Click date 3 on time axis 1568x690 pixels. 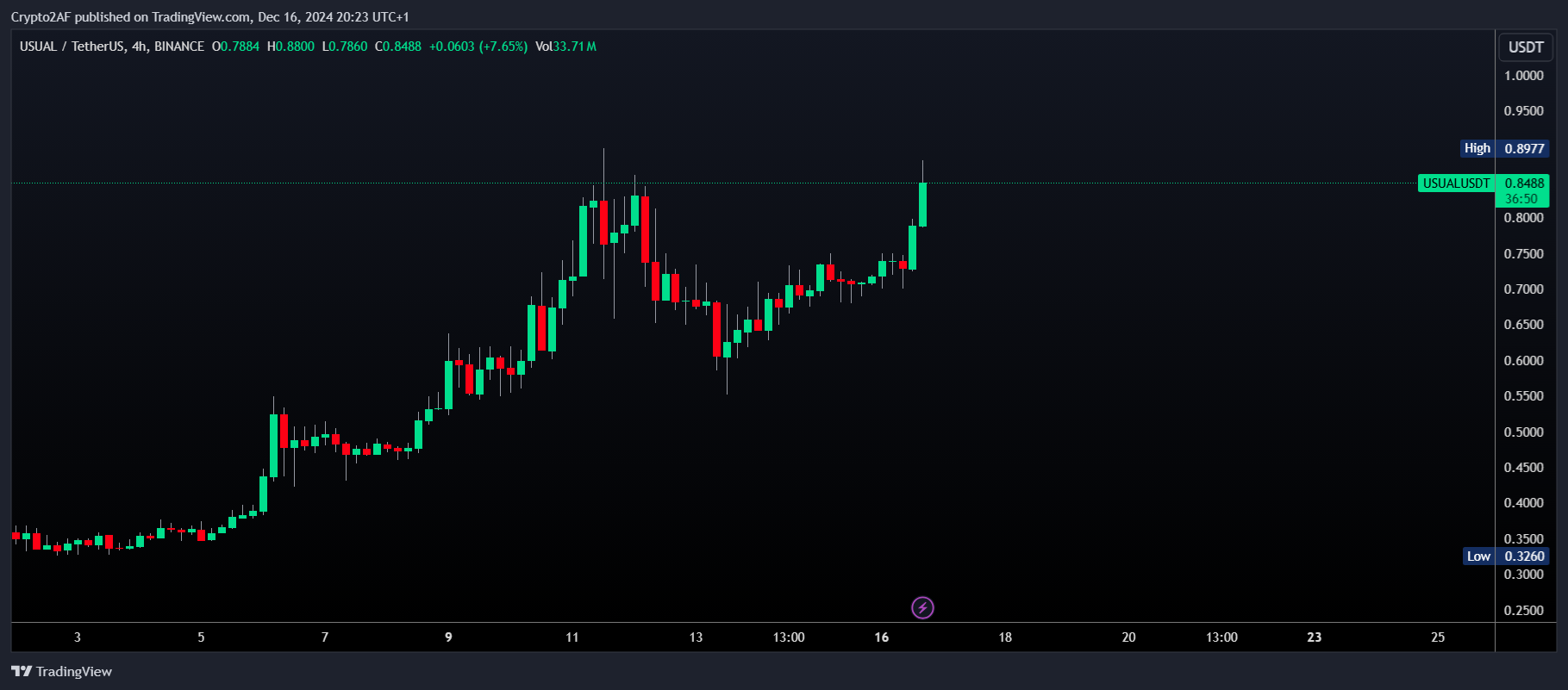coord(78,637)
